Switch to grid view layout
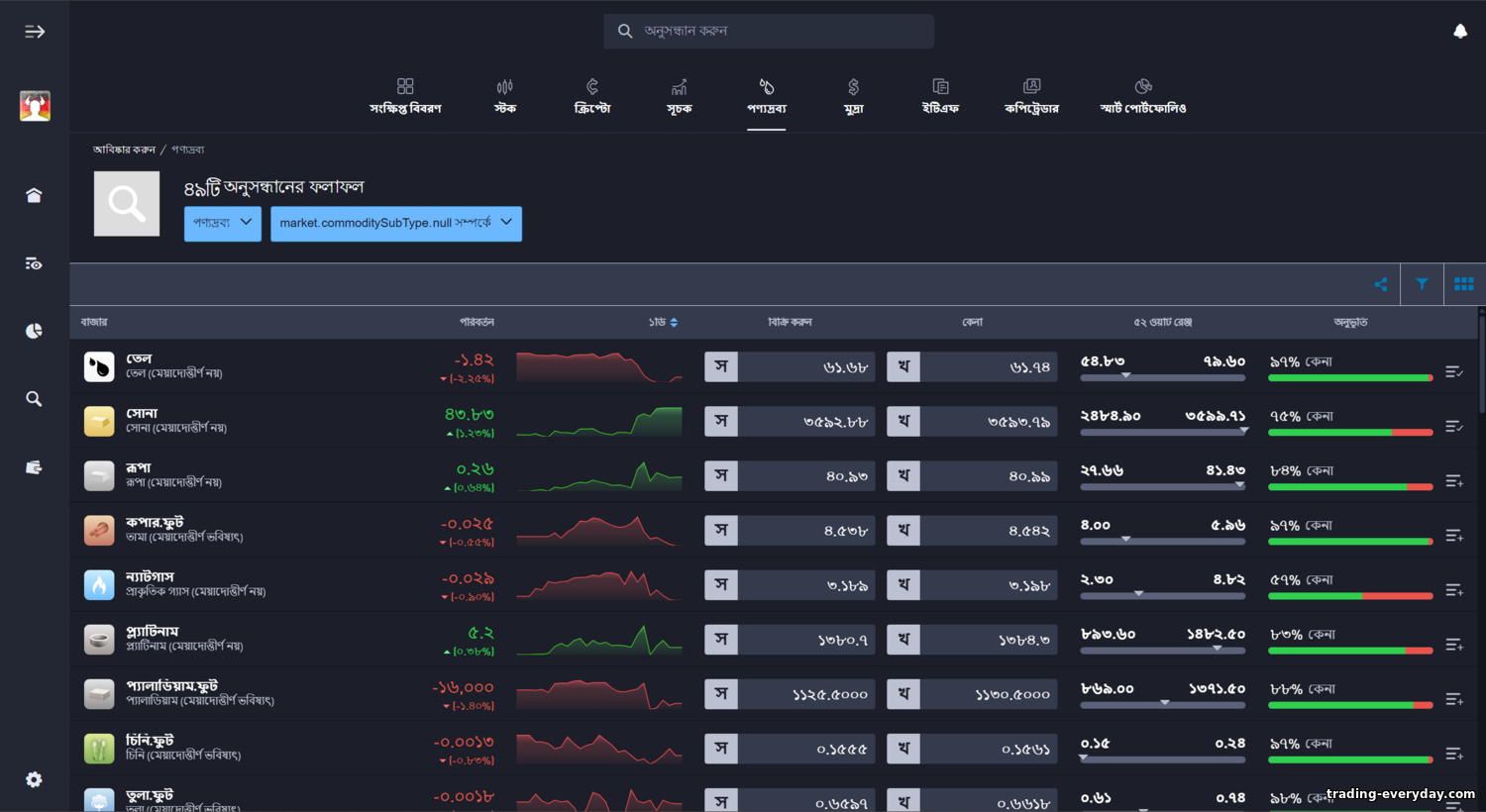This screenshot has height=812, width=1486. coord(1463,284)
